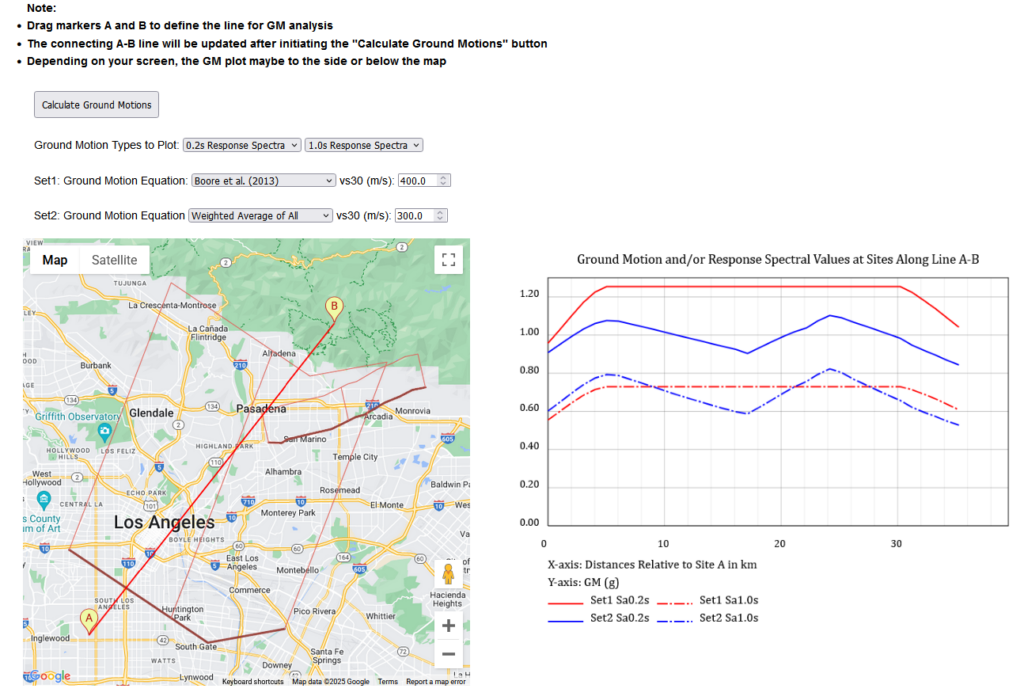Switch to the Map view tab

(x=55, y=260)
